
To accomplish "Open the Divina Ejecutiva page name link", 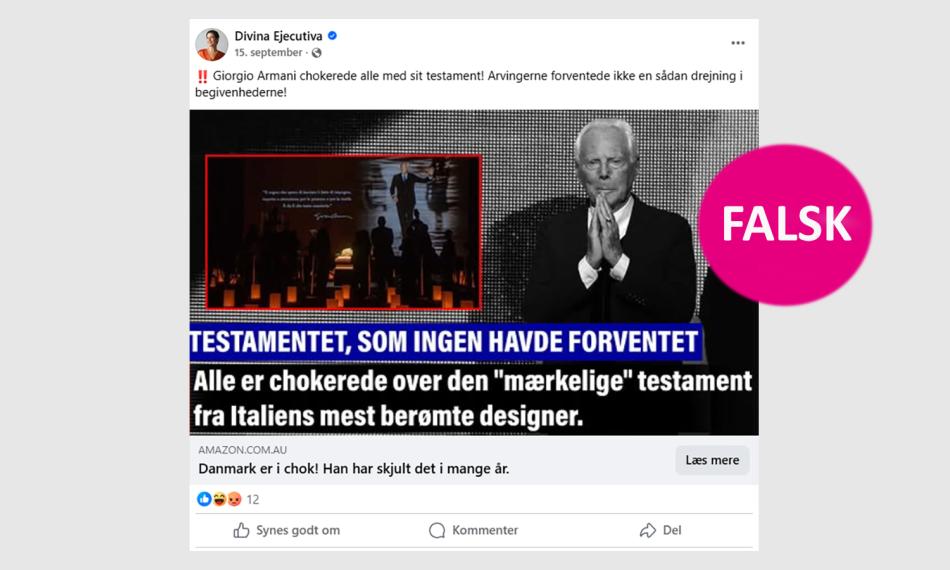I will click(278, 36).
